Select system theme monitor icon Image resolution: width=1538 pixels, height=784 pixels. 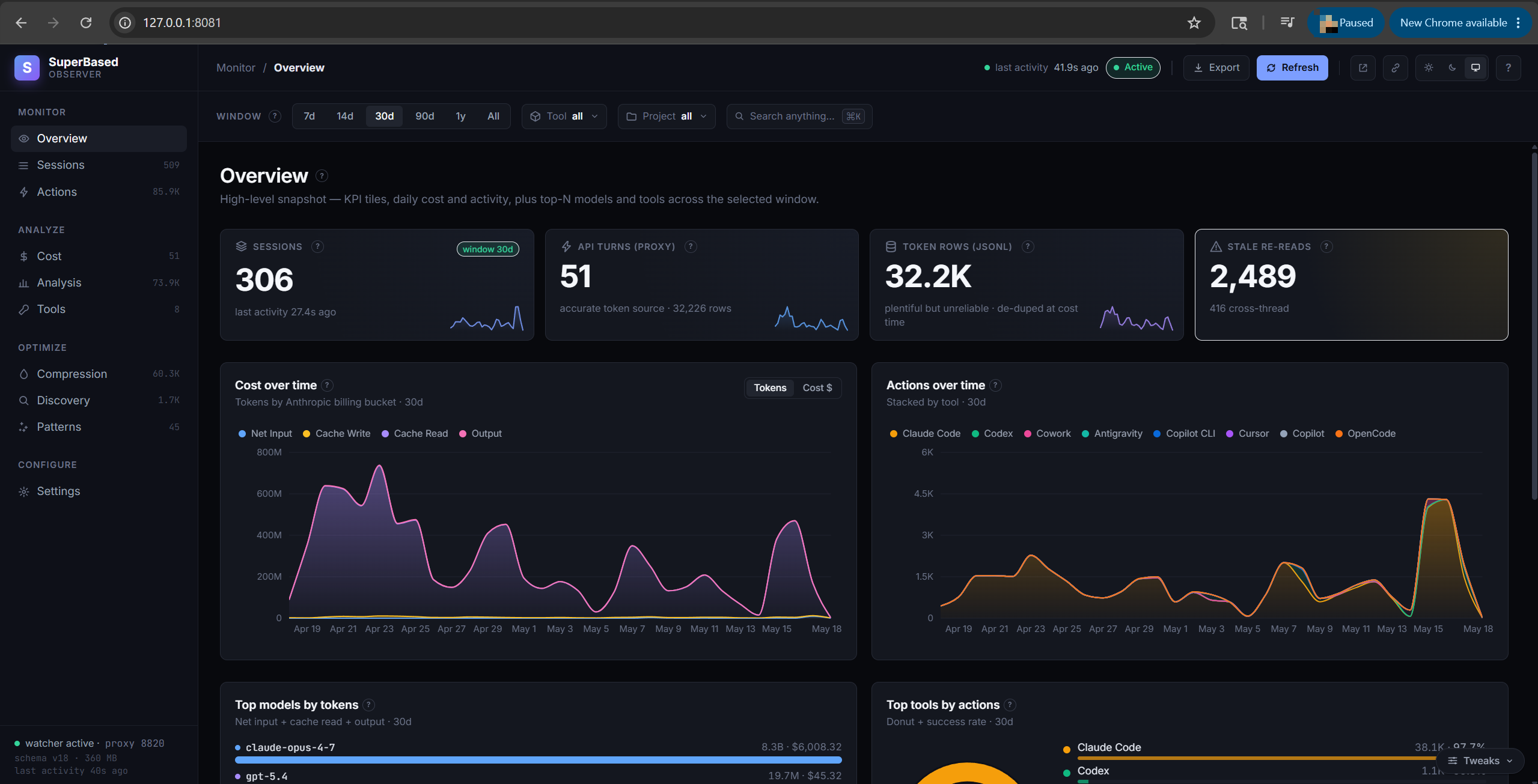[1475, 68]
